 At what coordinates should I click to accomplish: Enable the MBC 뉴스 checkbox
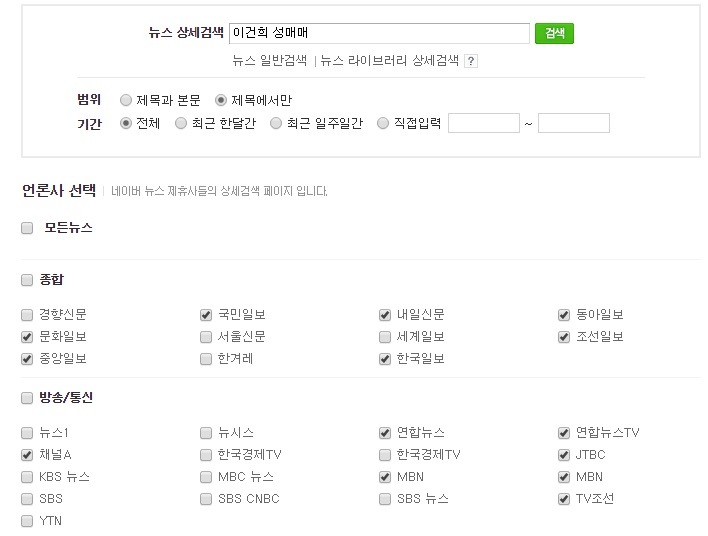[x=206, y=477]
